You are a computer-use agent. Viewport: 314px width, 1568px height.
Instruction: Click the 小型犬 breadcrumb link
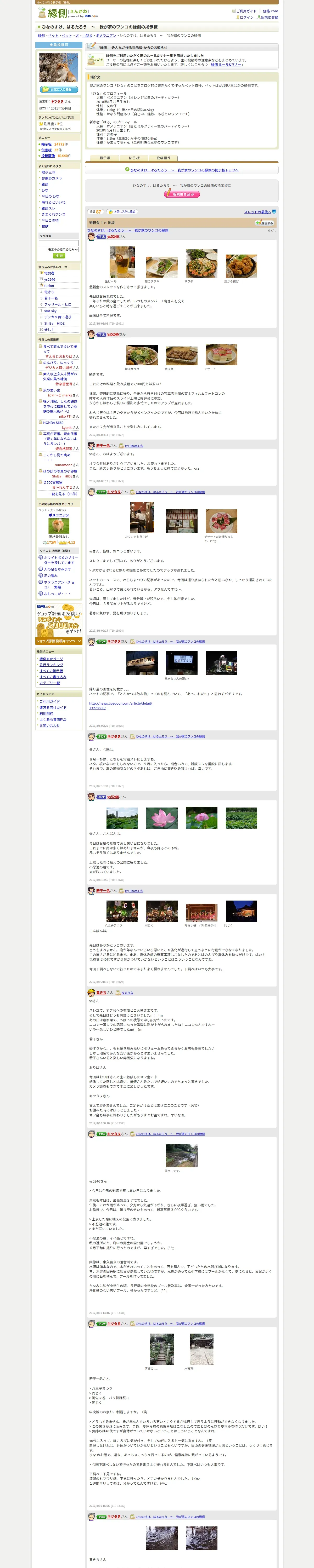[87, 36]
